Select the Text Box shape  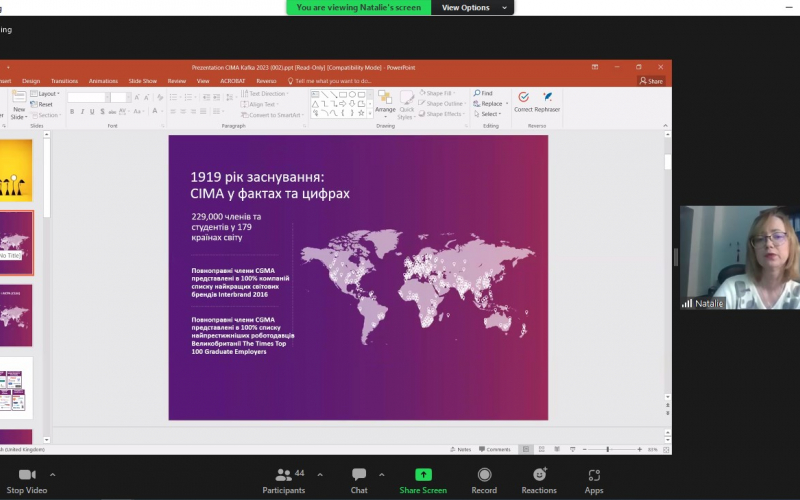(315, 94)
